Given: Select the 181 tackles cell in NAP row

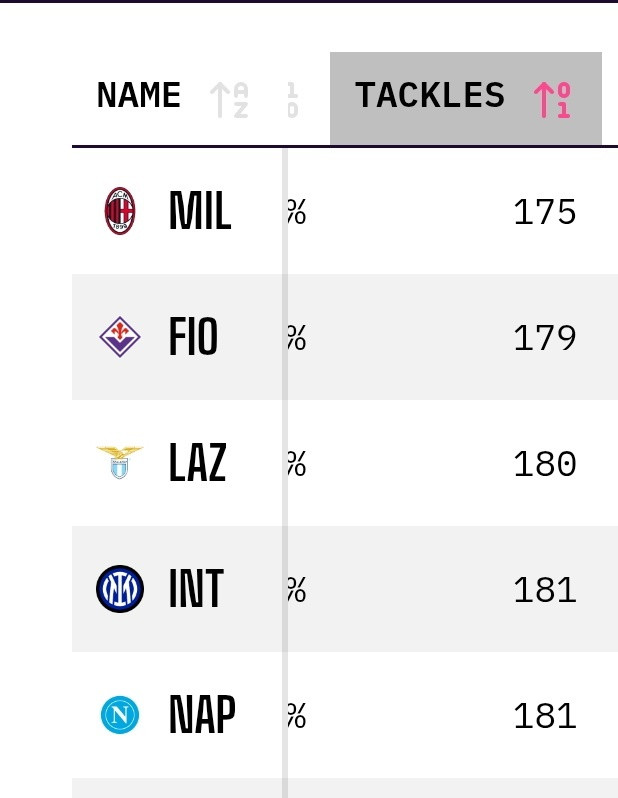Looking at the screenshot, I should 544,717.
